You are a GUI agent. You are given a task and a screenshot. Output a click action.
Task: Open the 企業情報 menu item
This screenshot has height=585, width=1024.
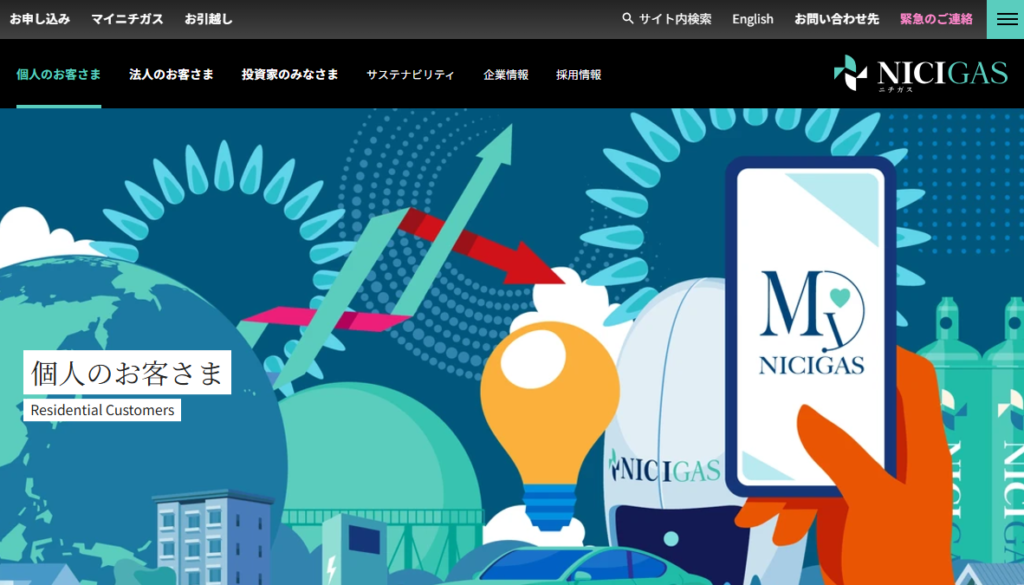(505, 74)
